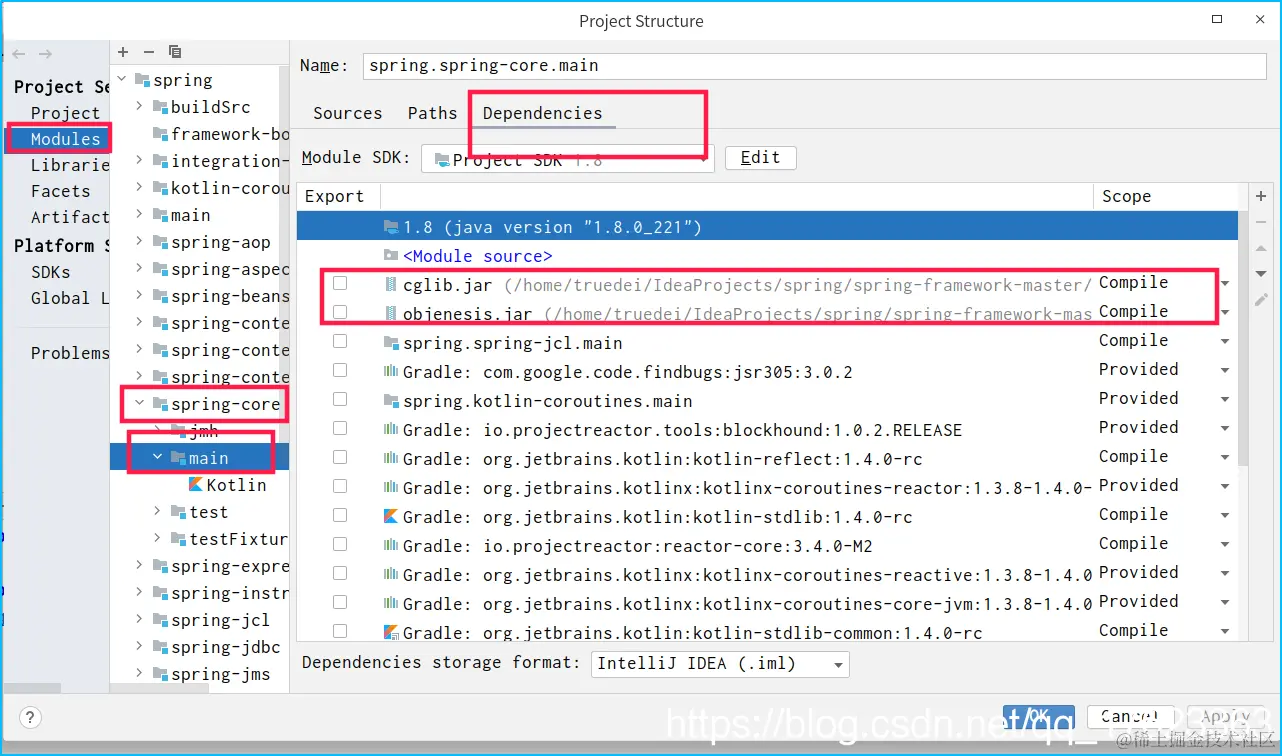
Task: Click the buildSrc folder icon
Action: [160, 107]
